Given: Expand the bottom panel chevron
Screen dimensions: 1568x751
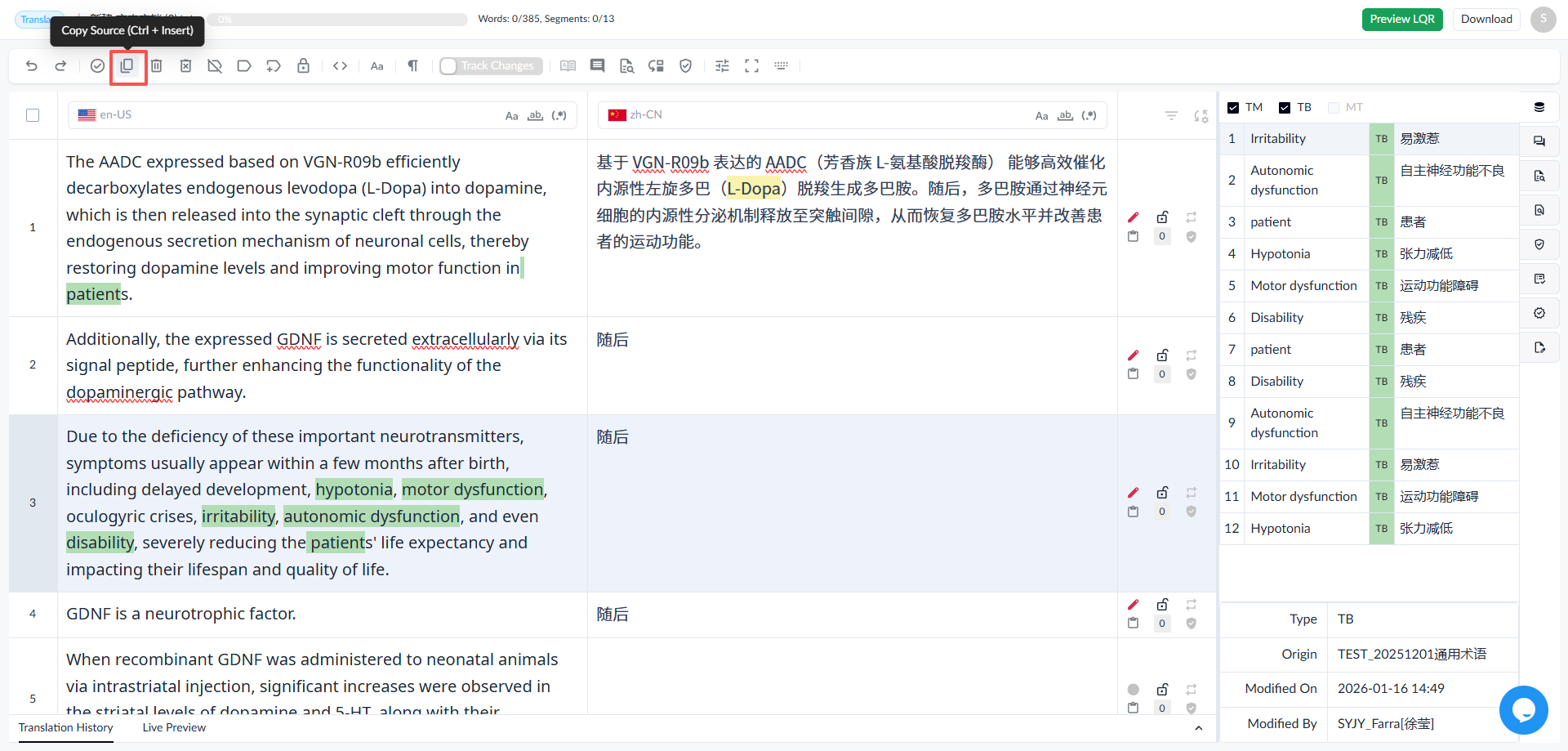Looking at the screenshot, I should [x=1199, y=728].
